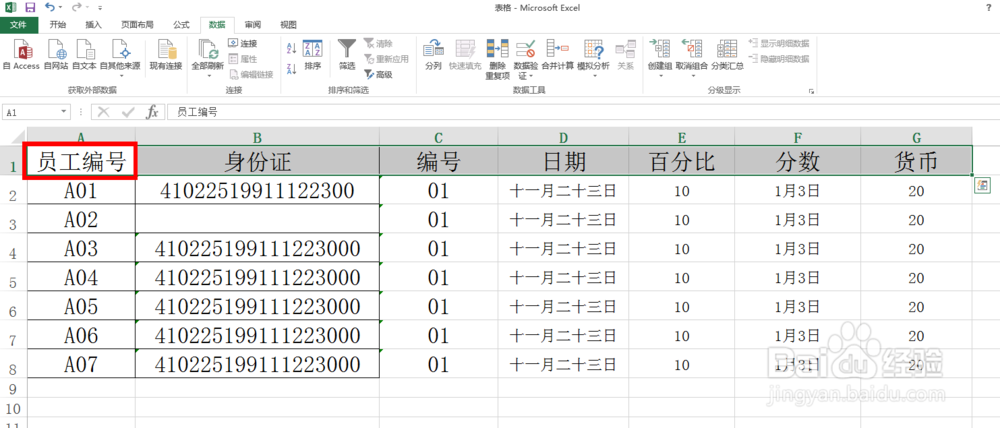Screen dimensions: 1000x428
Task: Launch Text to Columns (分列)
Action: 433,55
